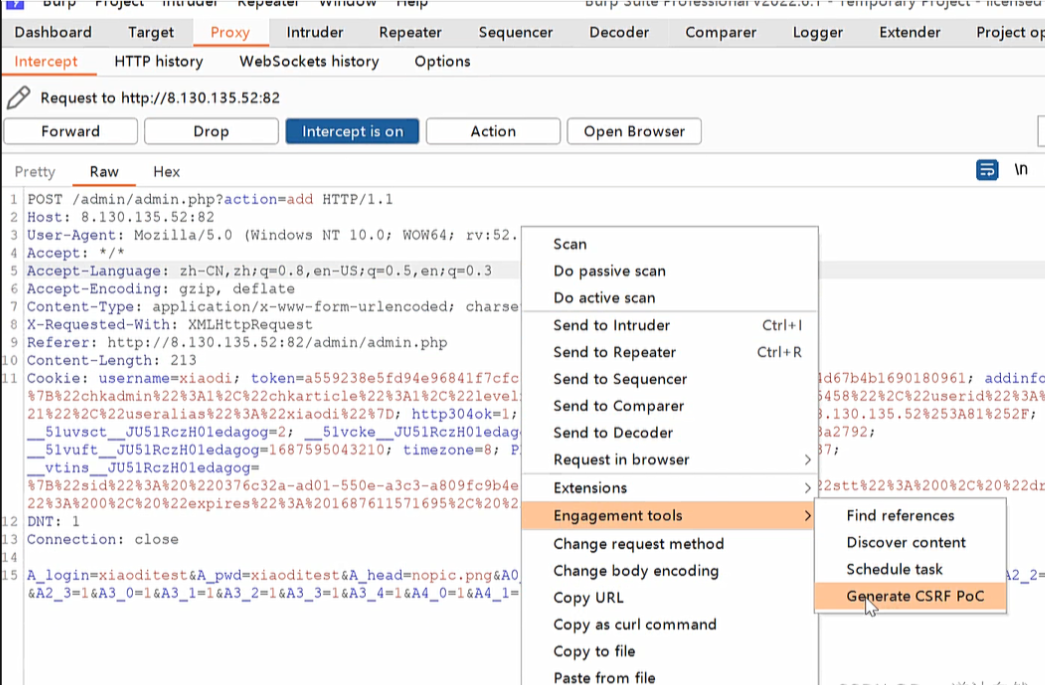The image size is (1045, 685).
Task: Expand the Request in browser submenu arrow
Action: [x=807, y=460]
